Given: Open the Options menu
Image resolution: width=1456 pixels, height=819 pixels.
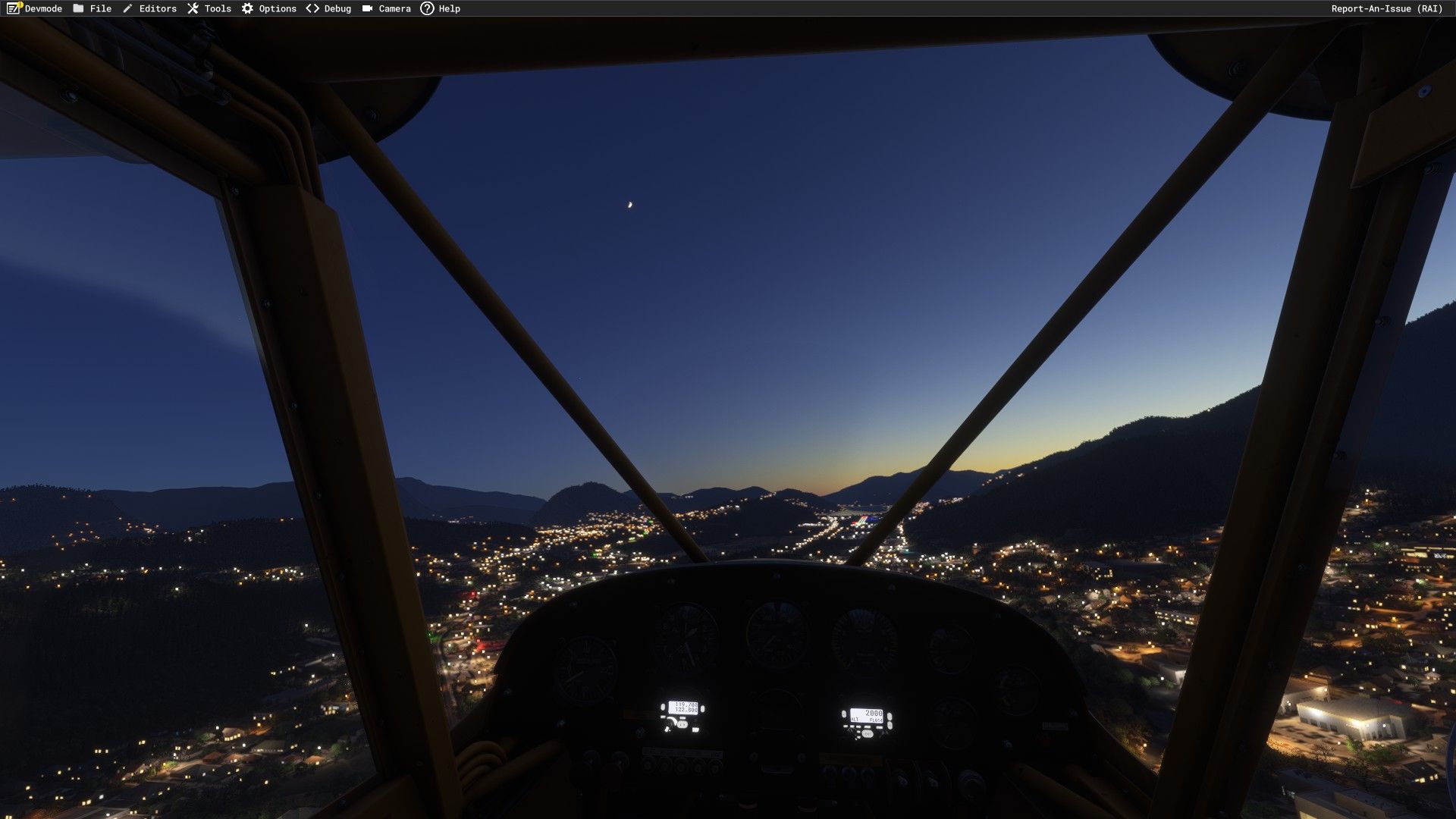Looking at the screenshot, I should 269,8.
